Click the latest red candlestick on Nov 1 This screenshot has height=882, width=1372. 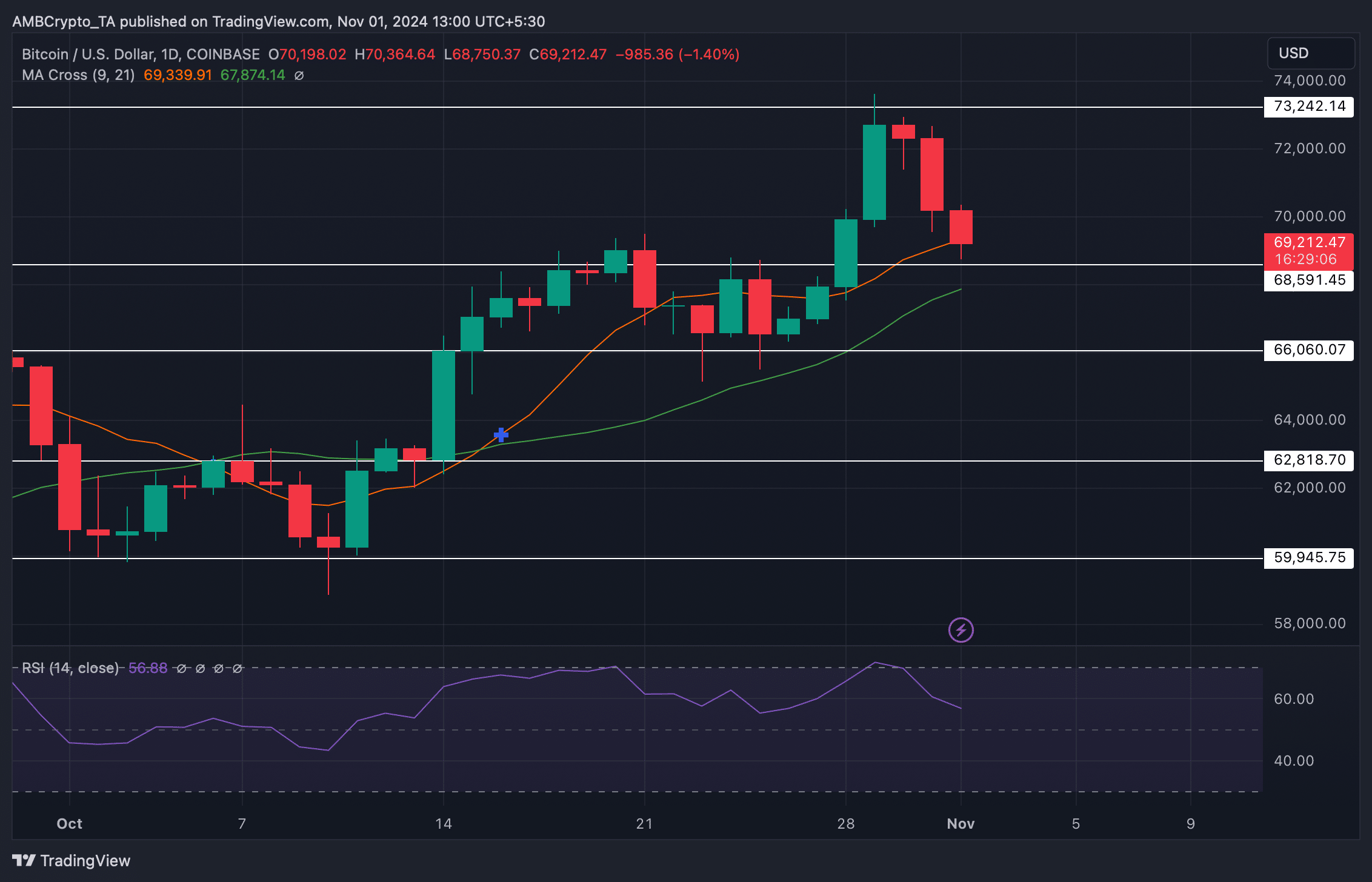pos(961,228)
